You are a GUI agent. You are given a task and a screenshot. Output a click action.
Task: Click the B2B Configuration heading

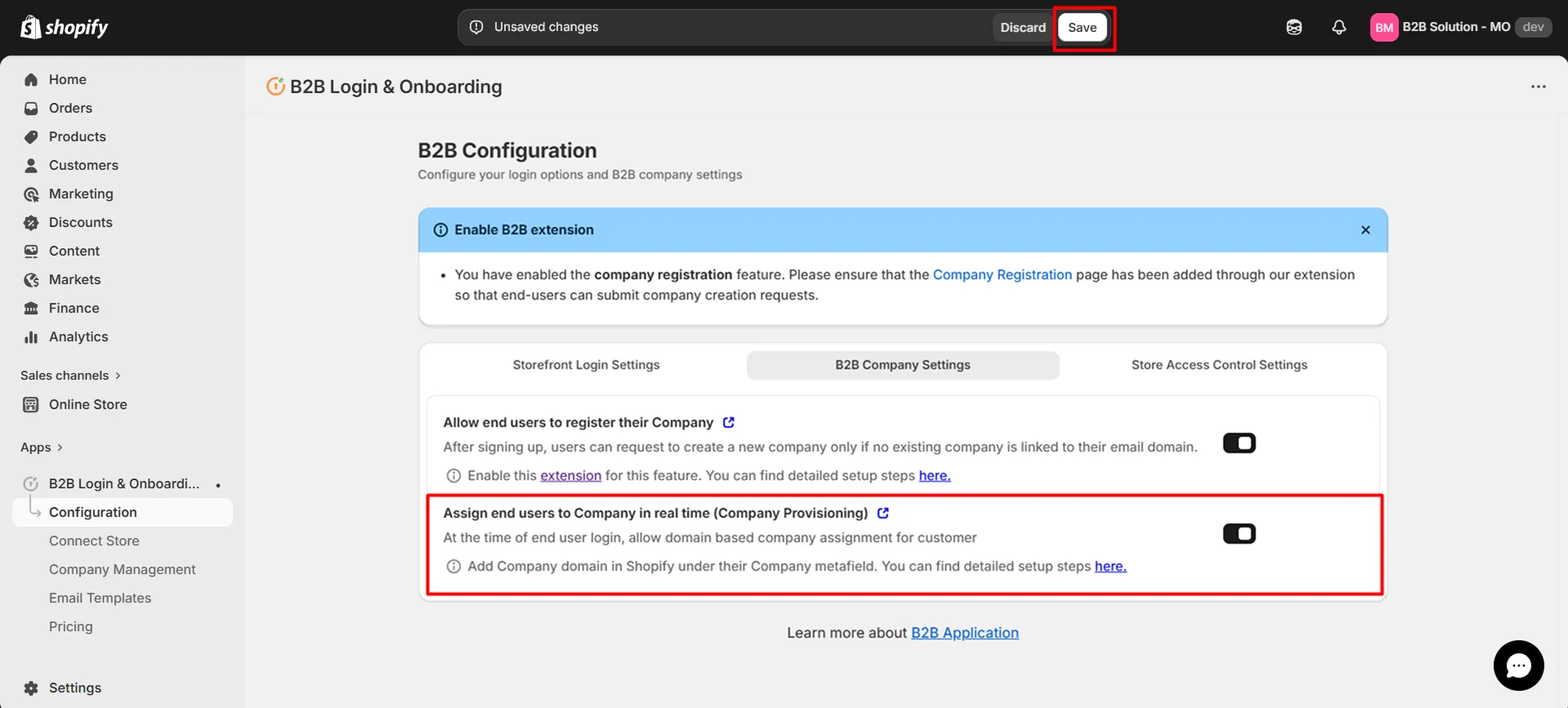(507, 150)
